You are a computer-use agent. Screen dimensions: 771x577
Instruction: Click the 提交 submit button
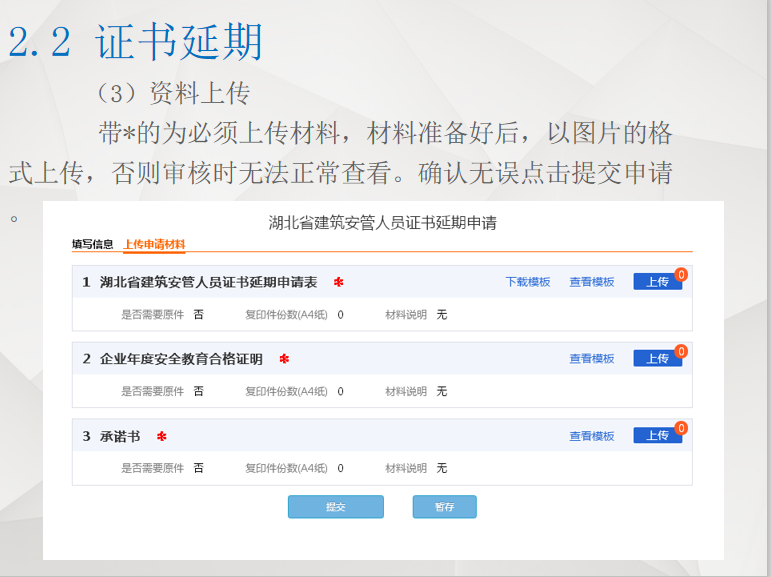pyautogui.click(x=336, y=507)
